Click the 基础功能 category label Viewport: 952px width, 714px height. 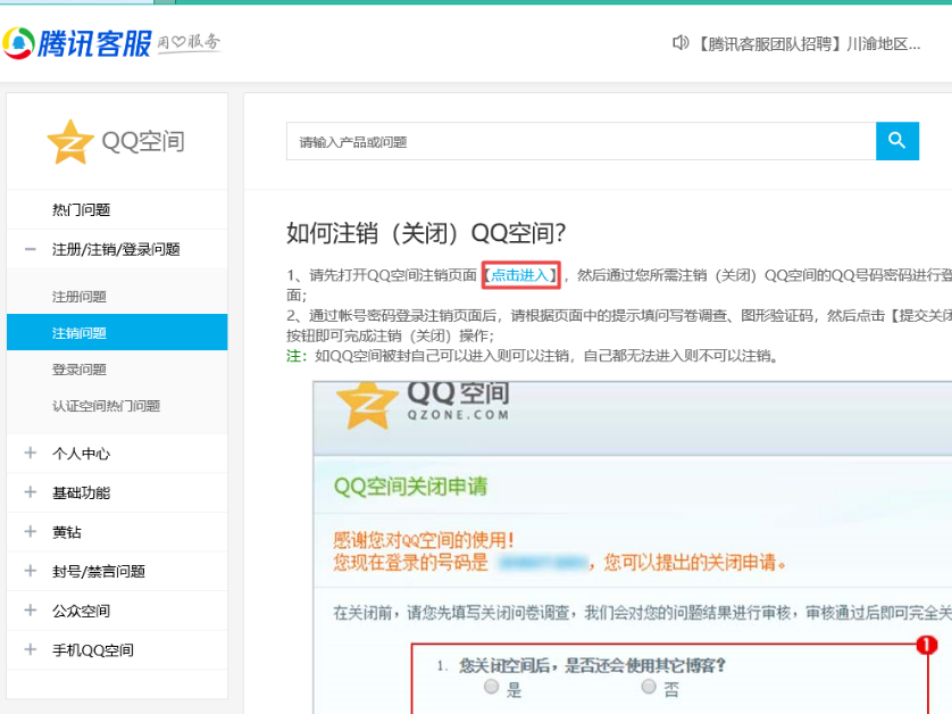(81, 493)
